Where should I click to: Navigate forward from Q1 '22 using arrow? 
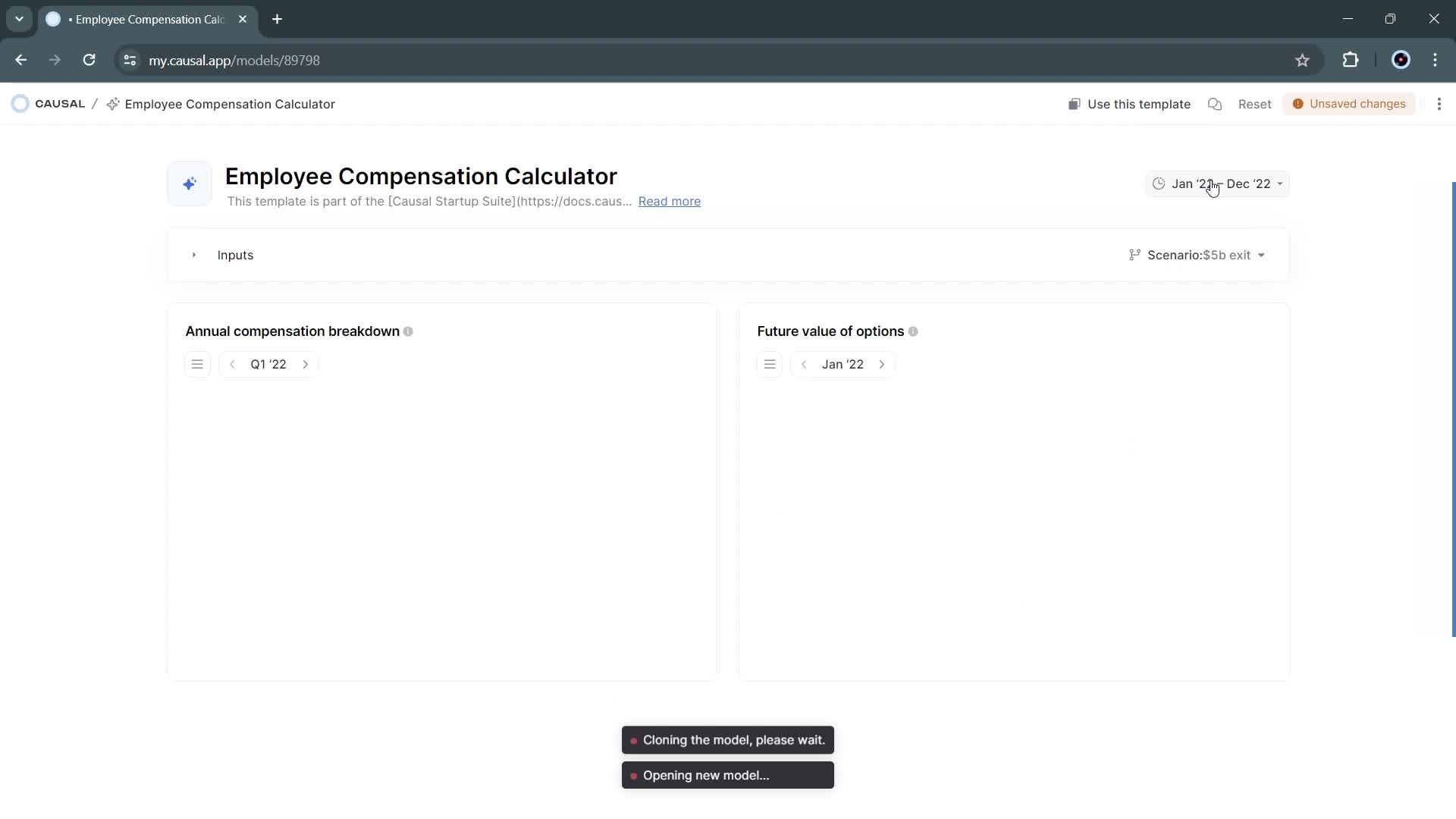click(x=306, y=364)
